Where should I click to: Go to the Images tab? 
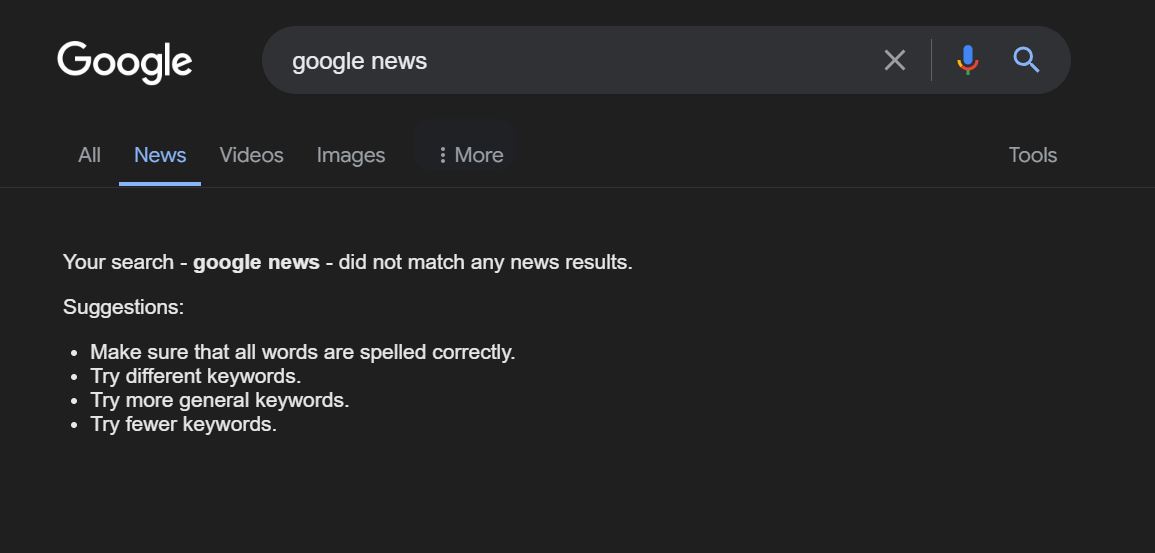(x=351, y=155)
